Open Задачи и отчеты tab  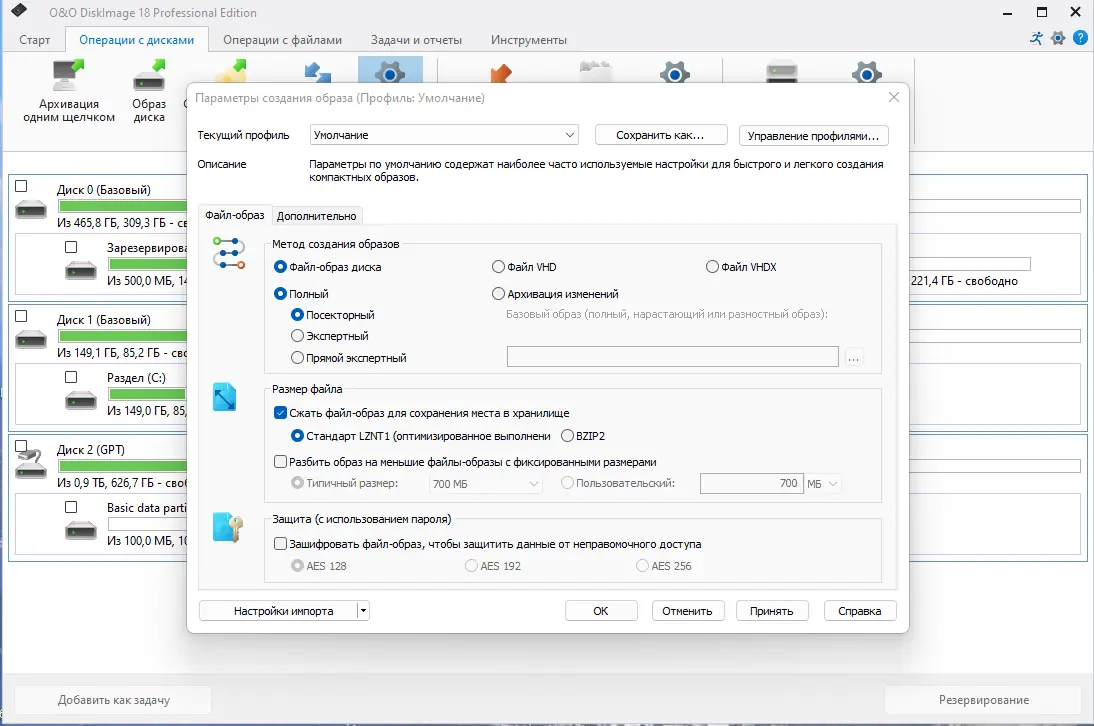pyautogui.click(x=417, y=40)
